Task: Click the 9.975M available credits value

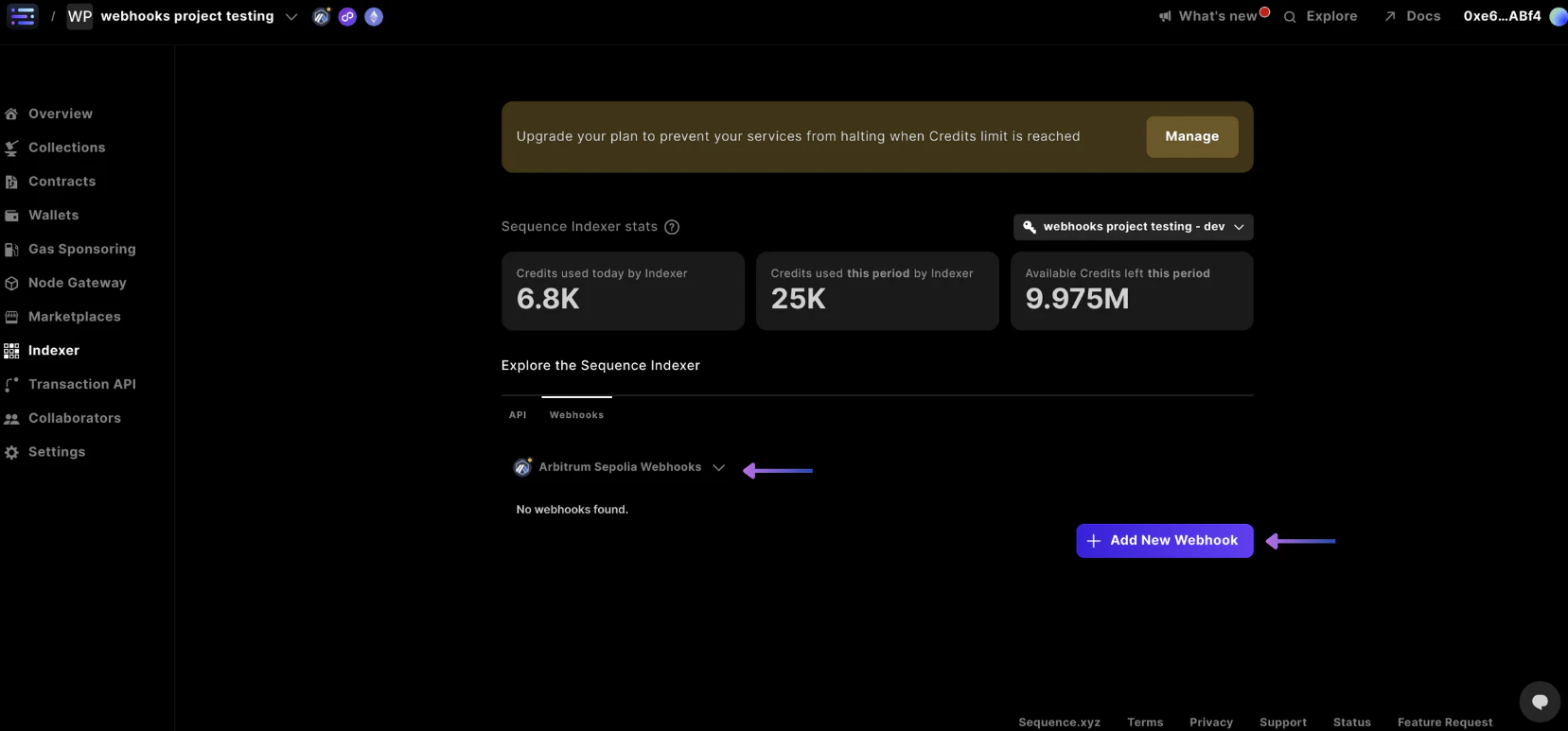Action: [x=1077, y=299]
